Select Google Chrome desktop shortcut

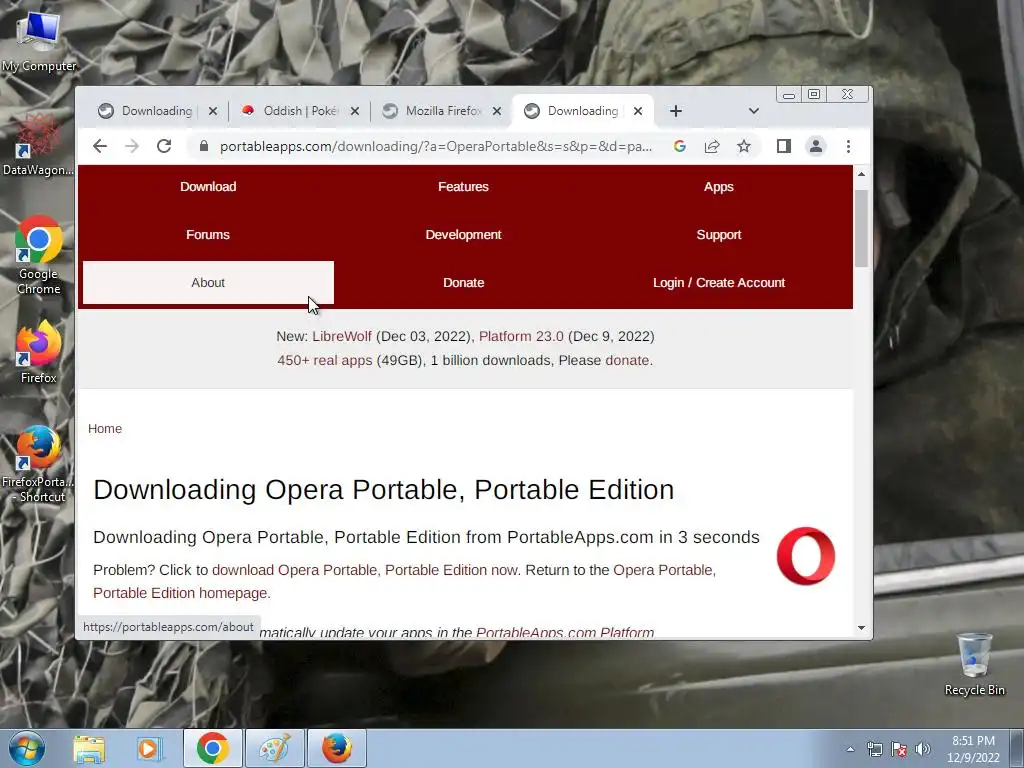pos(39,255)
